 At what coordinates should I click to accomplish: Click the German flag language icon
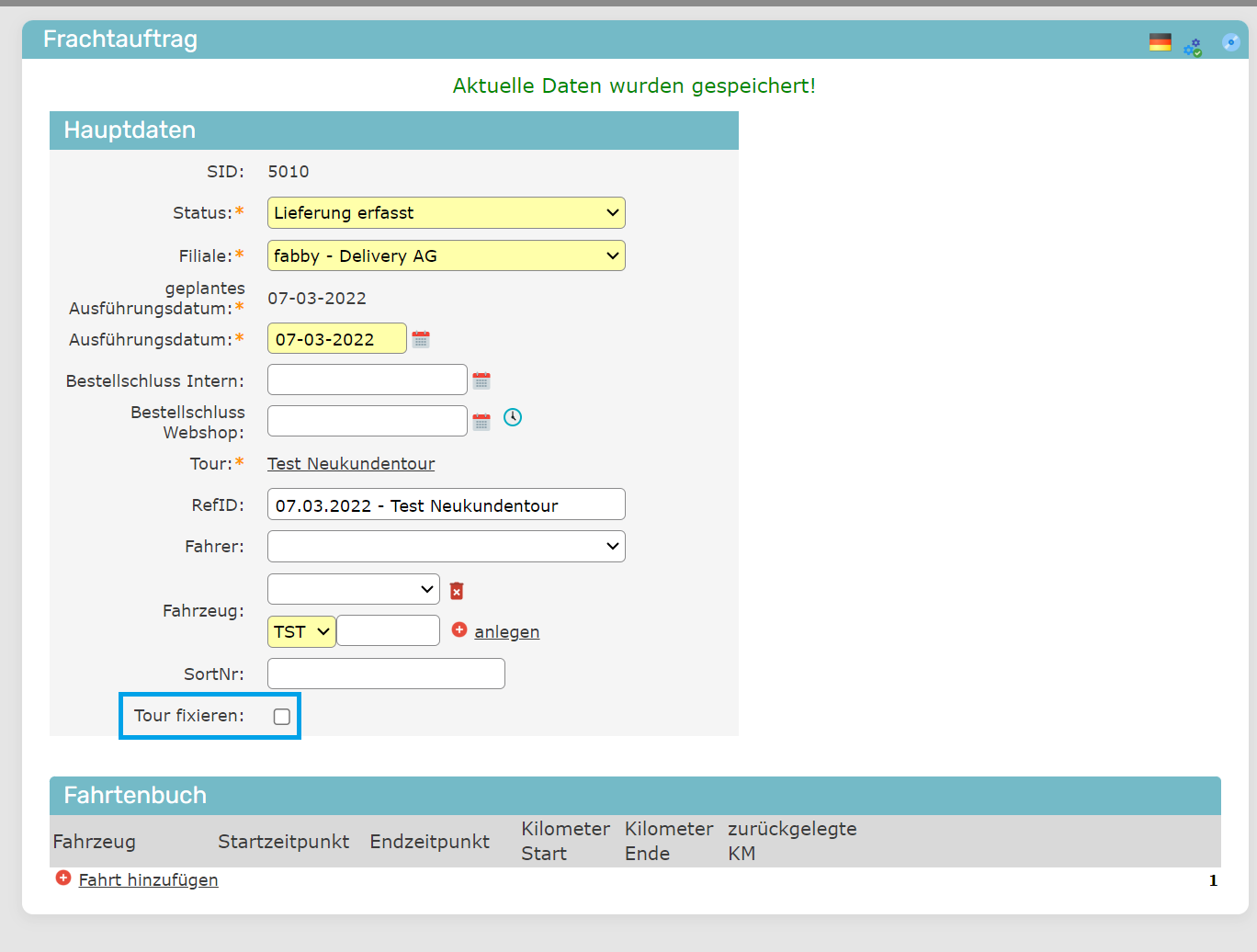tap(1160, 42)
